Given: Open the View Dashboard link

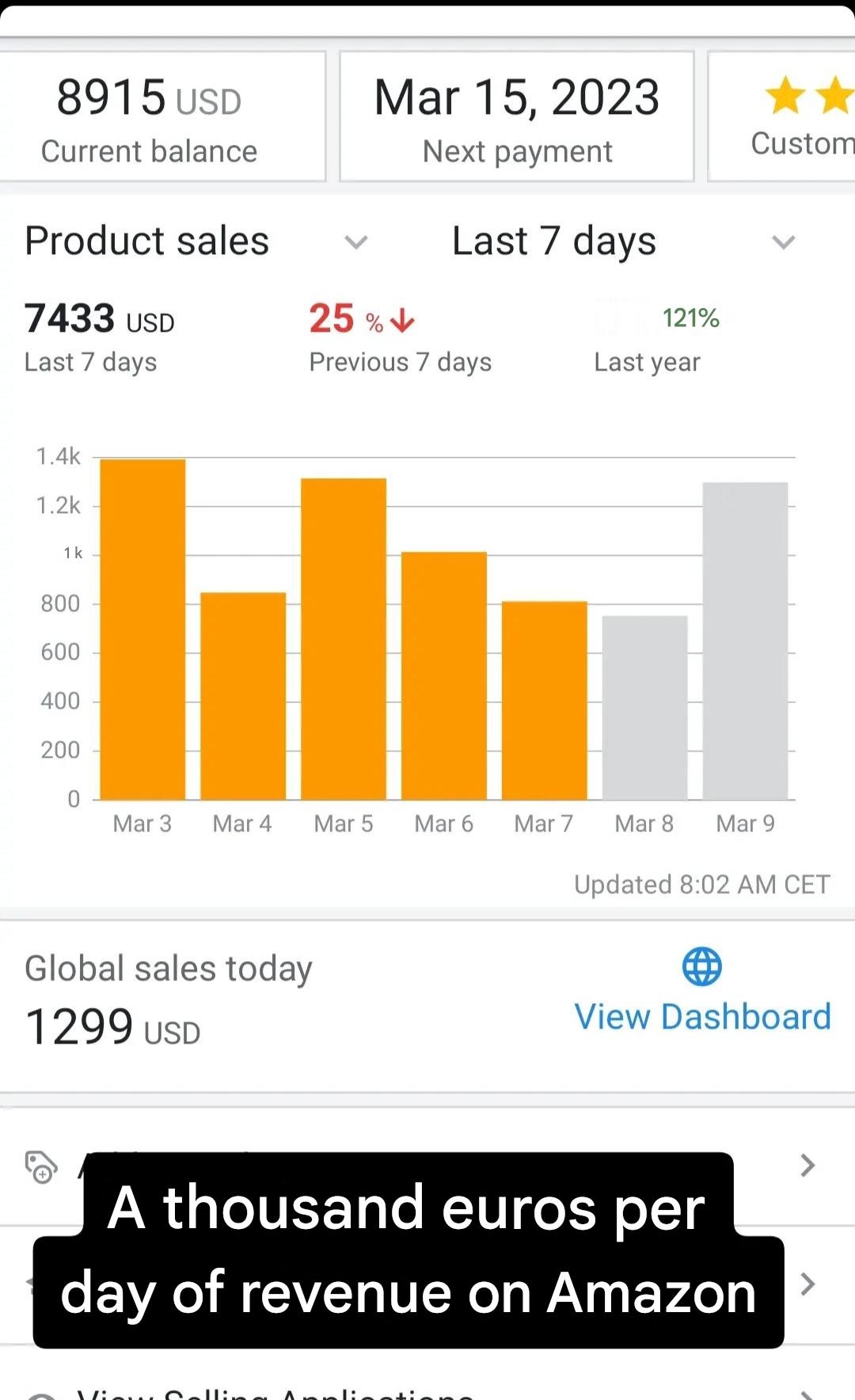Looking at the screenshot, I should (702, 1017).
